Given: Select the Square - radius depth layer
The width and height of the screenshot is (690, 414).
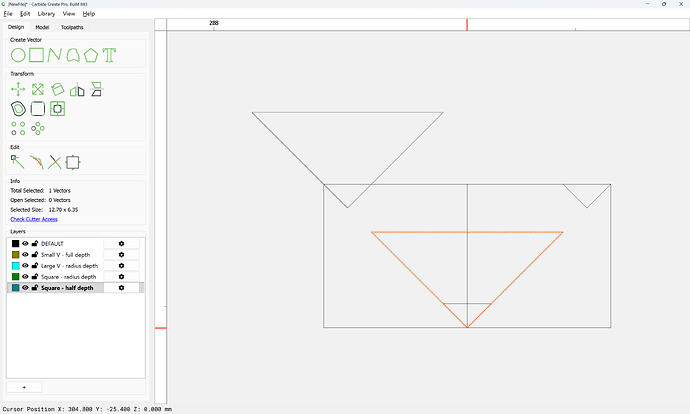Looking at the screenshot, I should [69, 277].
